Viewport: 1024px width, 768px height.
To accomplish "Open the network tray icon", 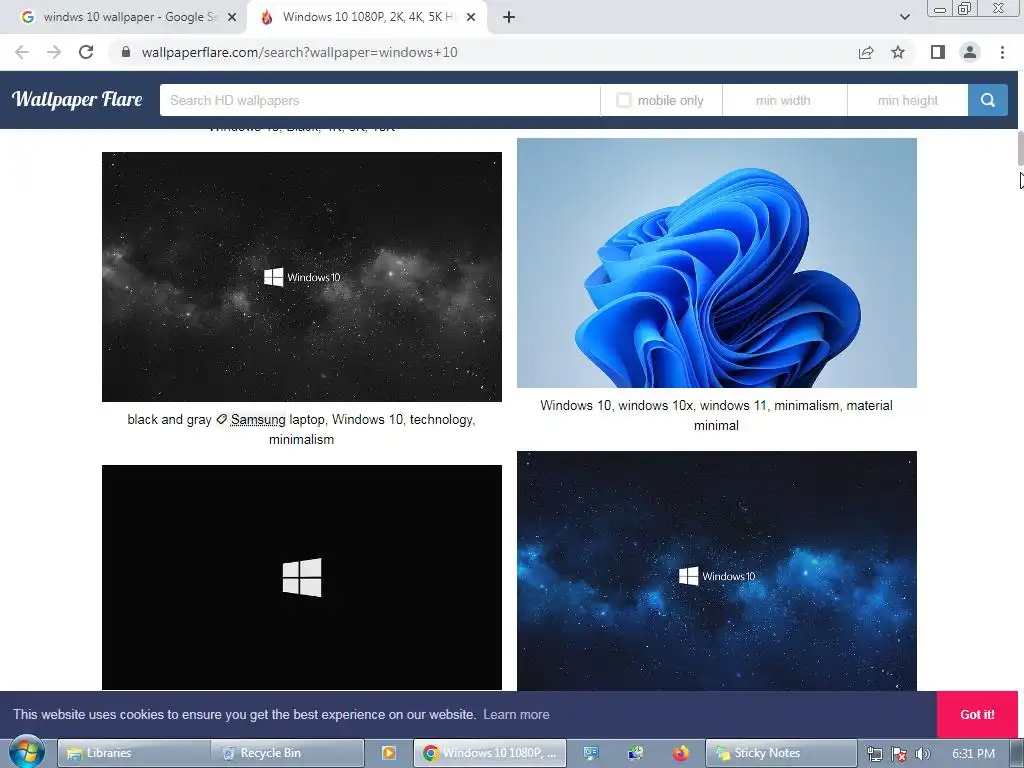I will click(874, 754).
